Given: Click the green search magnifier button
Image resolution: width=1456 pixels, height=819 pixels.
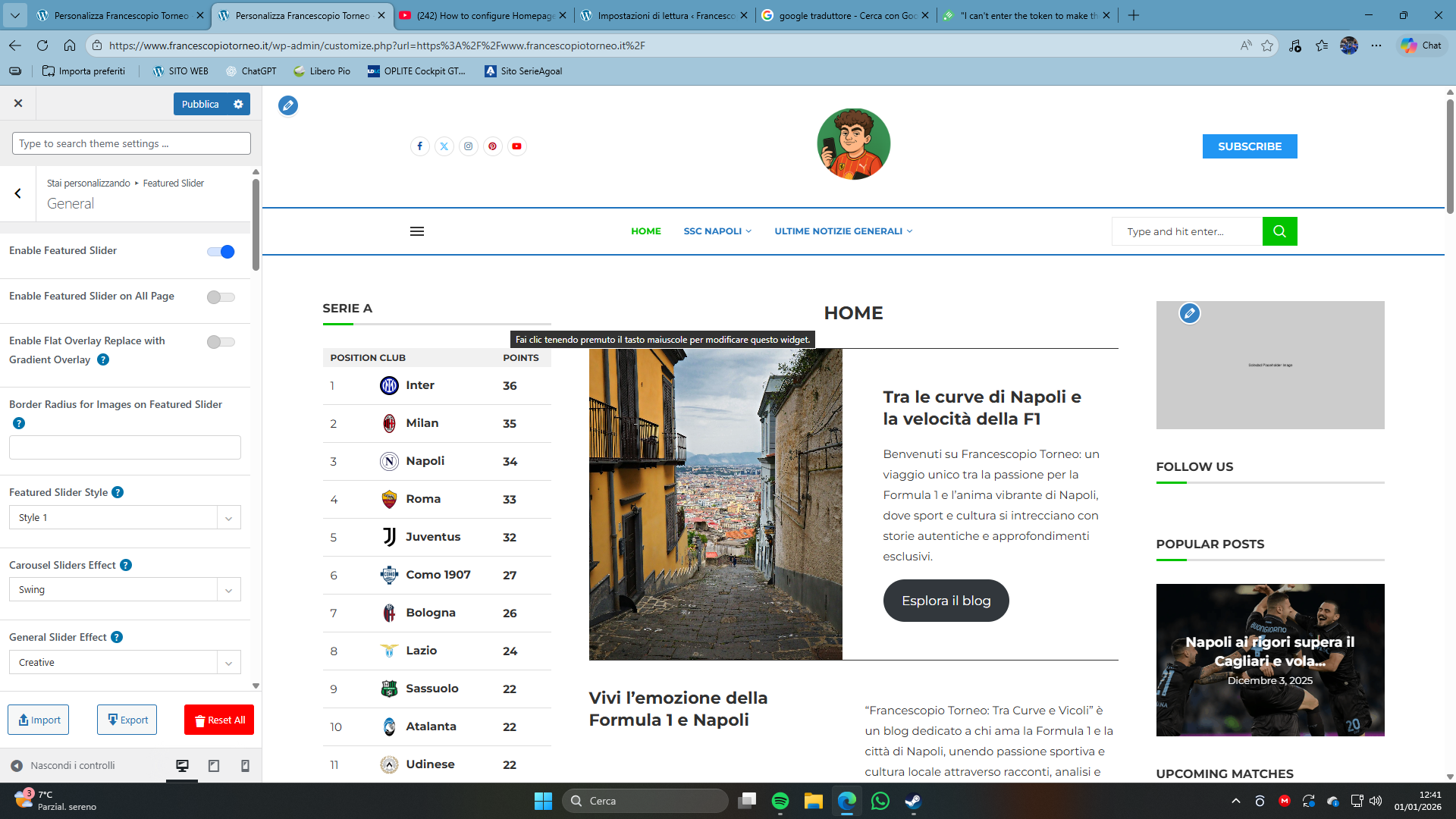Looking at the screenshot, I should [x=1279, y=231].
